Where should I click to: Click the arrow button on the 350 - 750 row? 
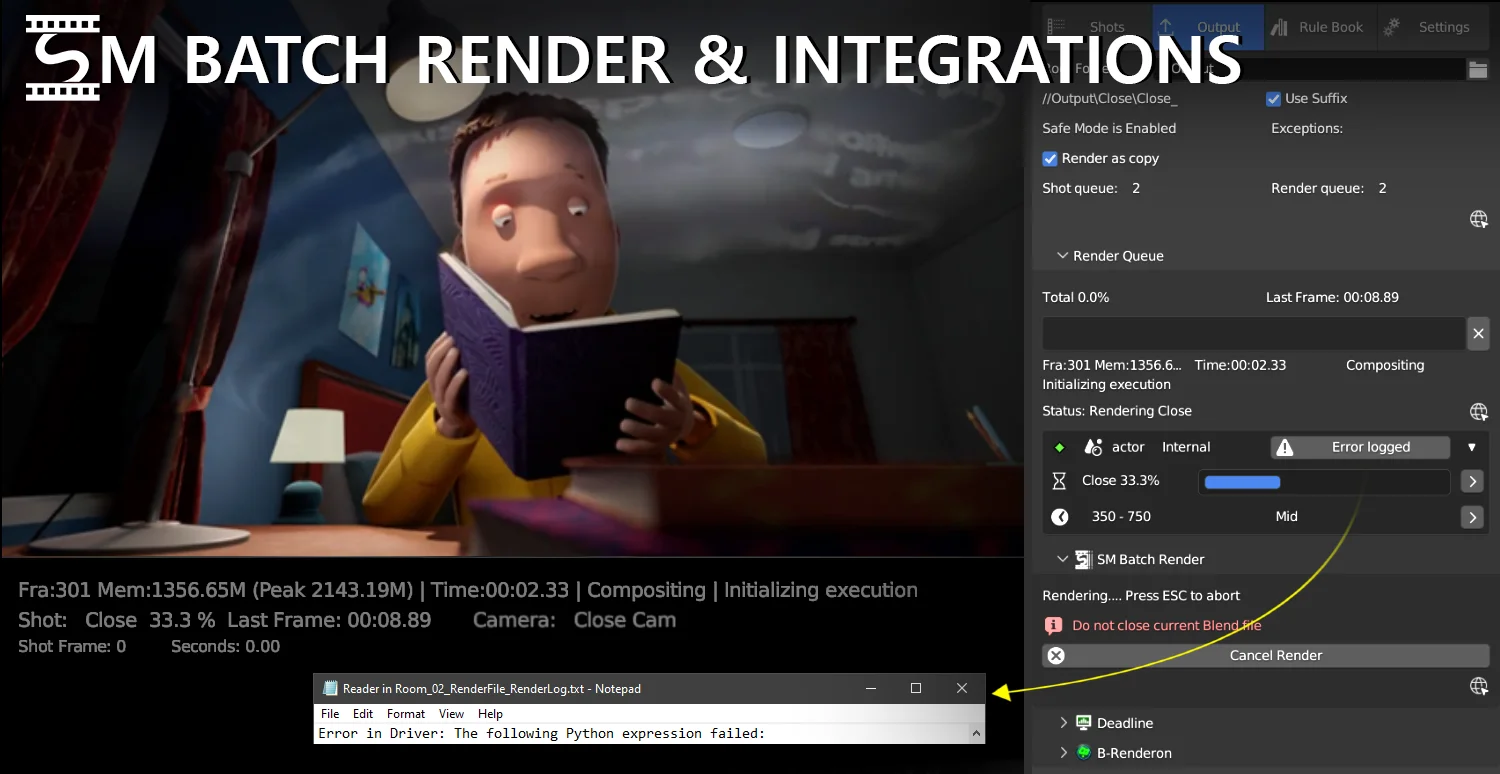click(1471, 517)
